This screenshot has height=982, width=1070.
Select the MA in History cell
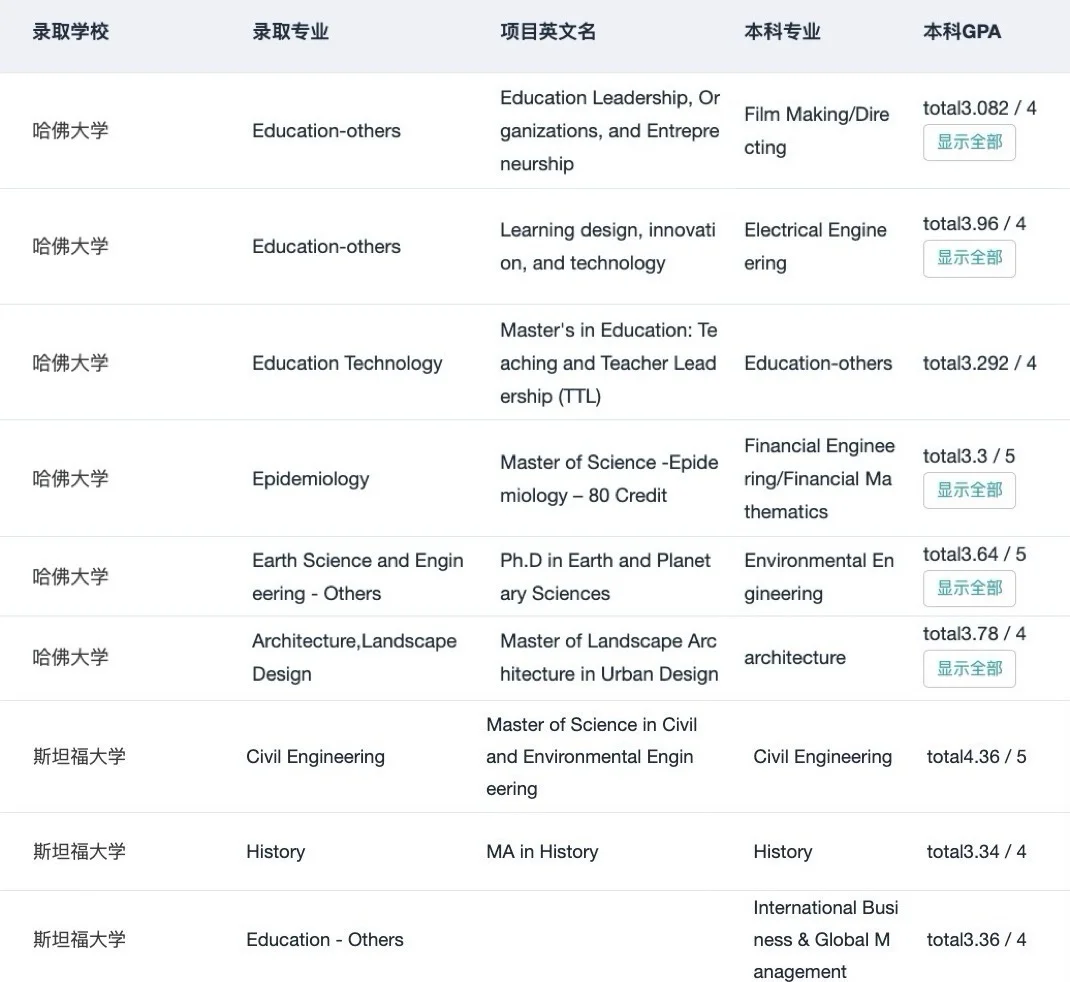(x=543, y=851)
